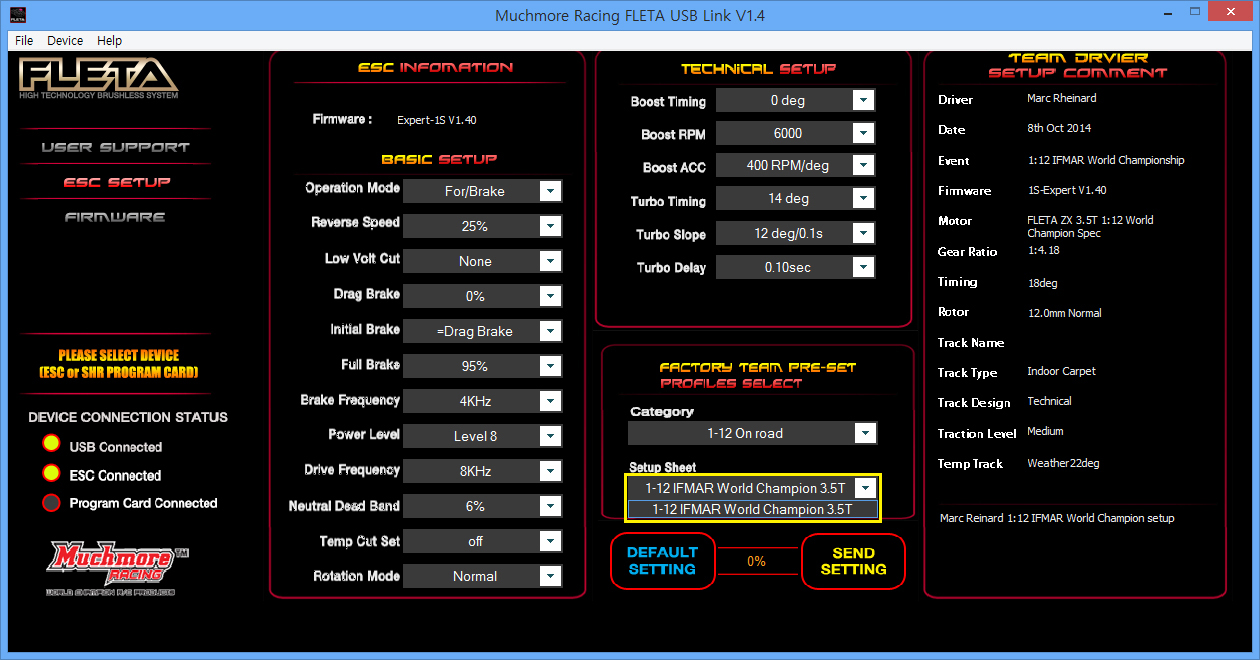Click the 0% progress indicator
The width and height of the screenshot is (1260, 660).
[x=757, y=562]
